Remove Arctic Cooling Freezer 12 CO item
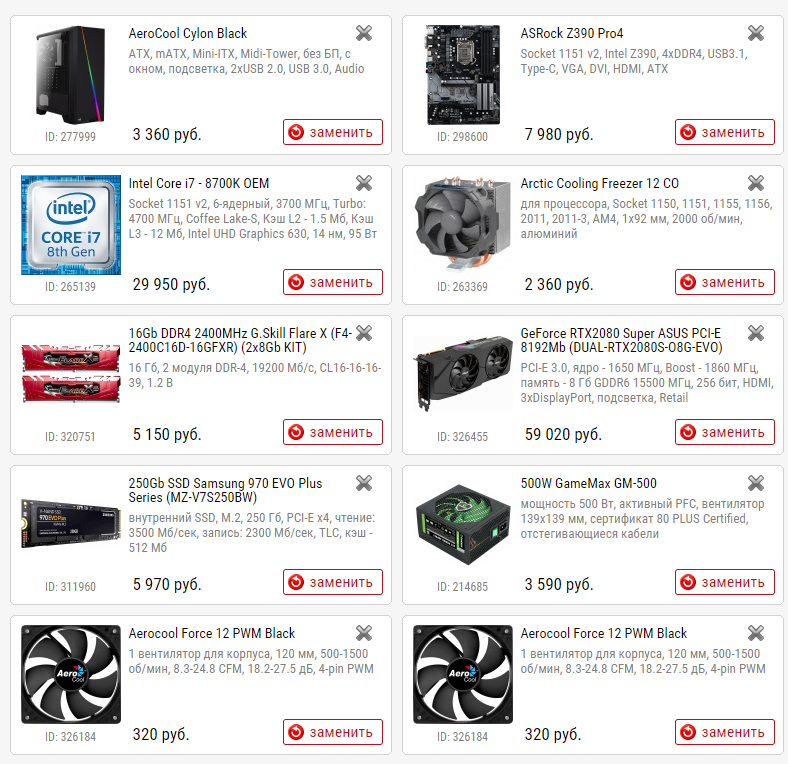The width and height of the screenshot is (788, 764). point(756,183)
